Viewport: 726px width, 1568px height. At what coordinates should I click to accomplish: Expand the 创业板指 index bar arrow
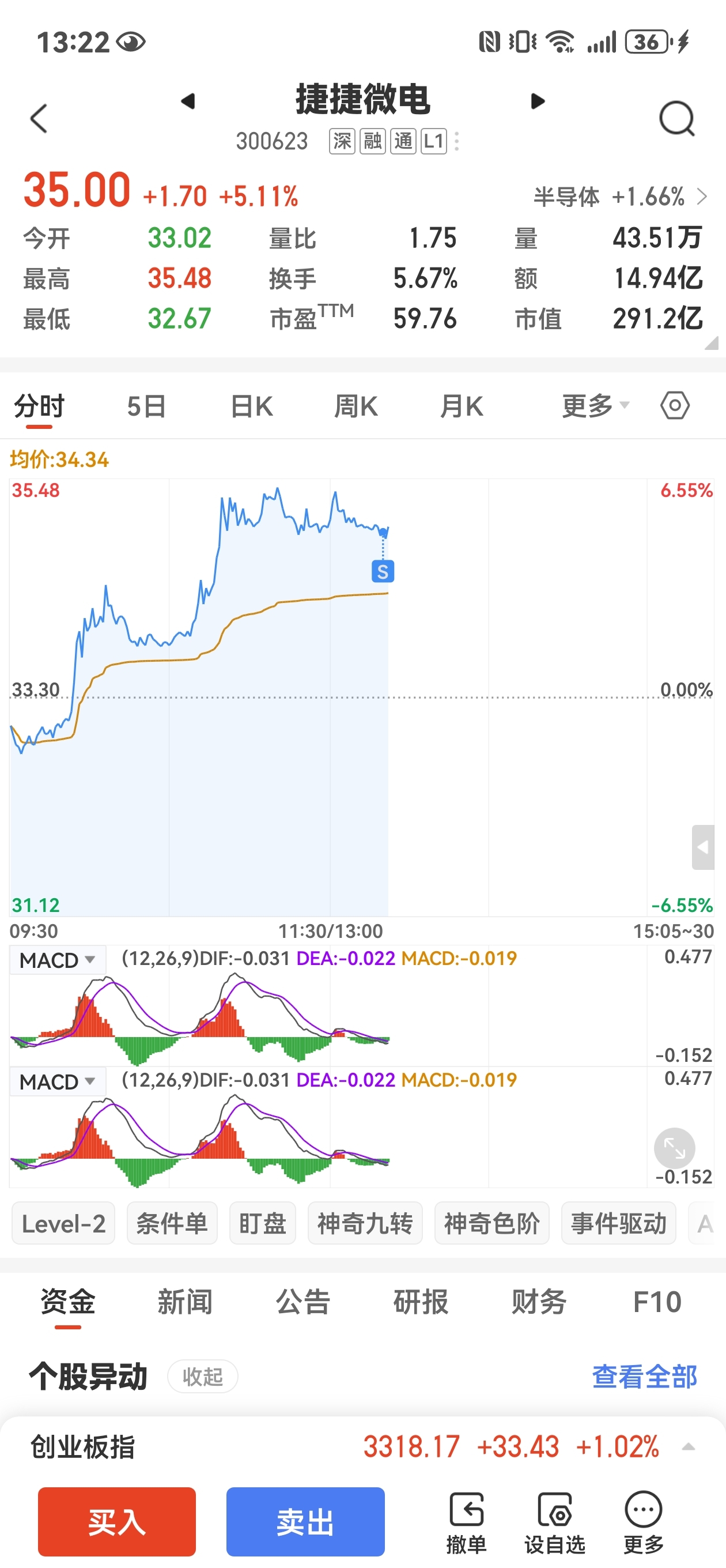coord(689,1447)
